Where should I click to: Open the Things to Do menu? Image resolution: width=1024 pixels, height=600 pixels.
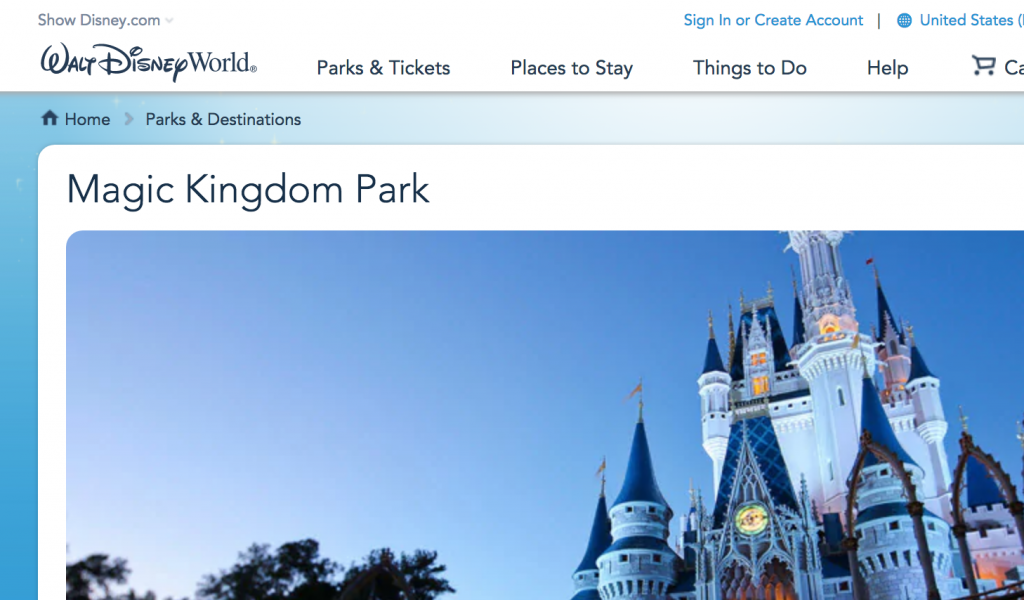[x=750, y=68]
